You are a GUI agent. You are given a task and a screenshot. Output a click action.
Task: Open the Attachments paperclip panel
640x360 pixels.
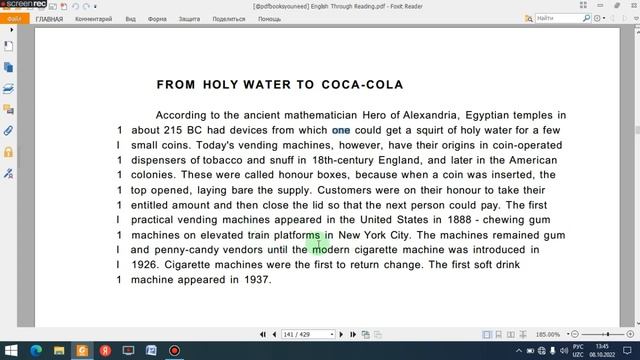(x=8, y=131)
